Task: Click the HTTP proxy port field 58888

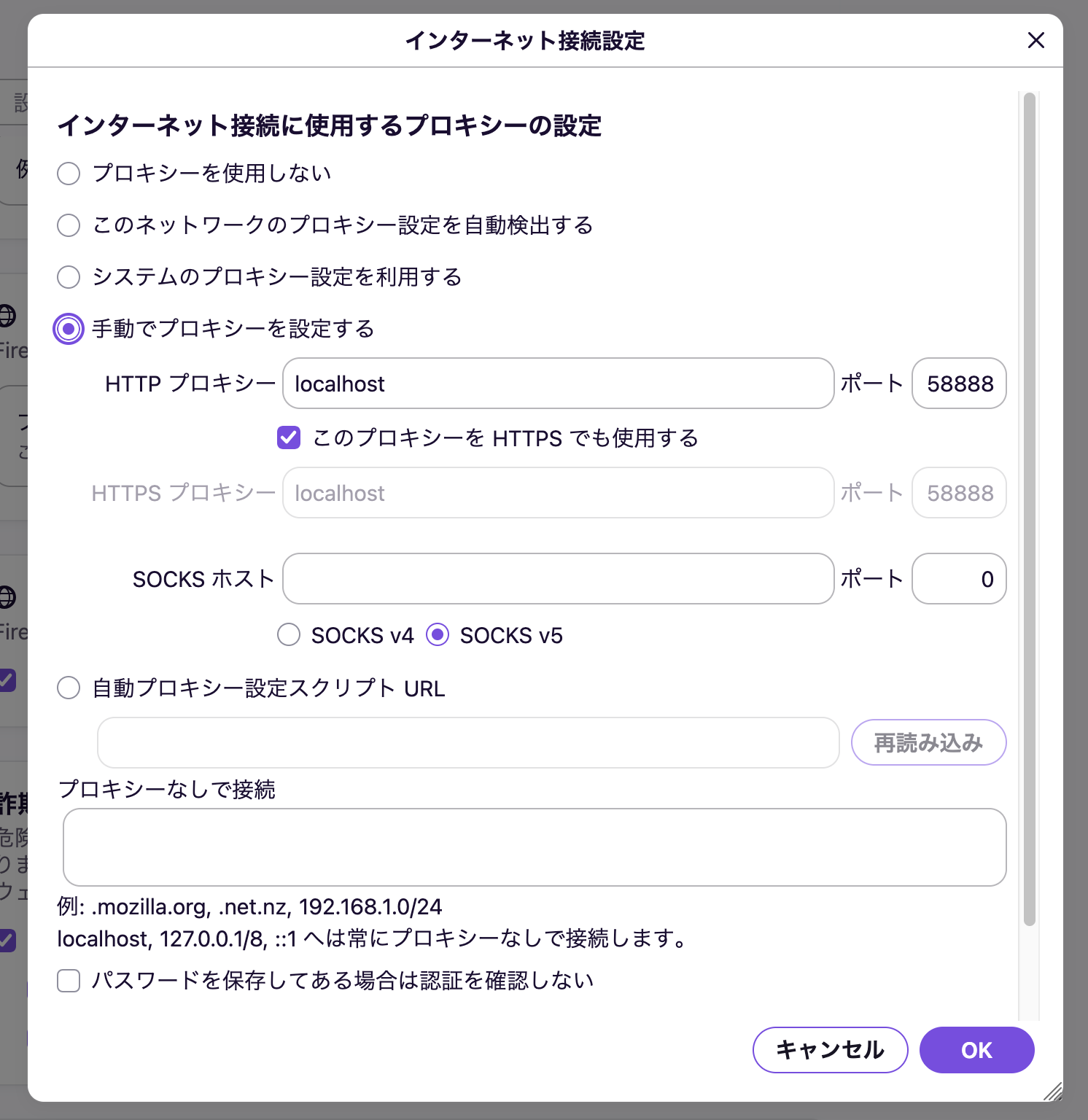Action: click(959, 384)
